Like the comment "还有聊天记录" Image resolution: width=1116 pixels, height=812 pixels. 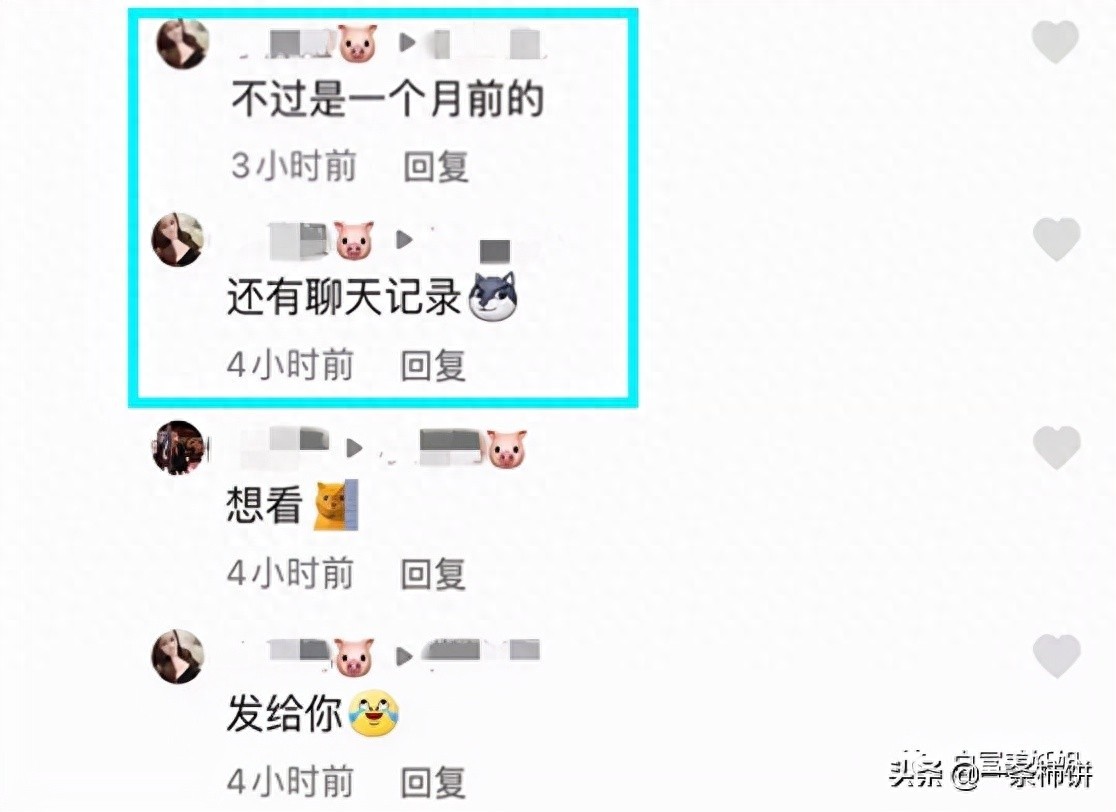coord(1056,238)
